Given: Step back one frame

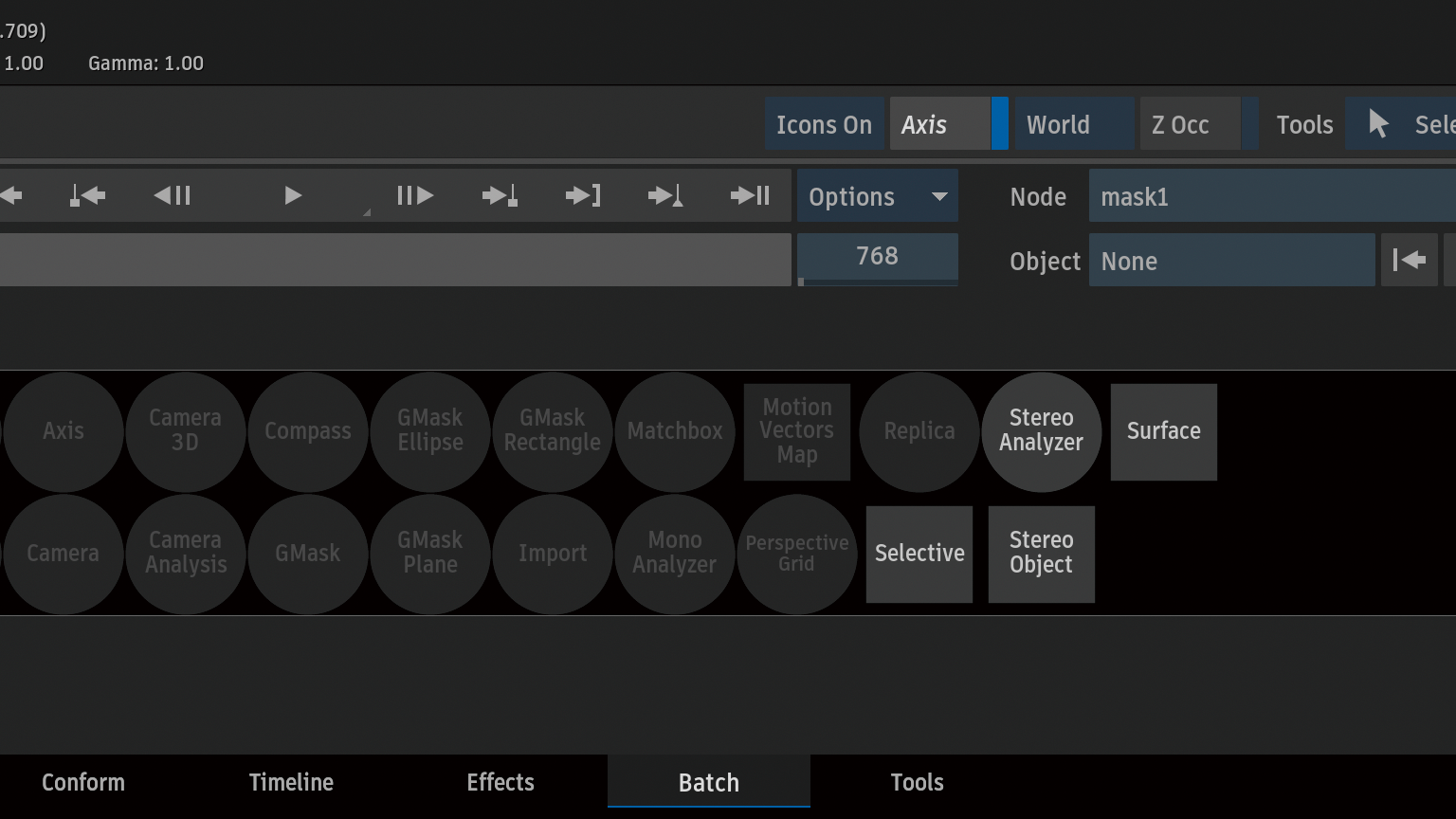Looking at the screenshot, I should click(173, 196).
